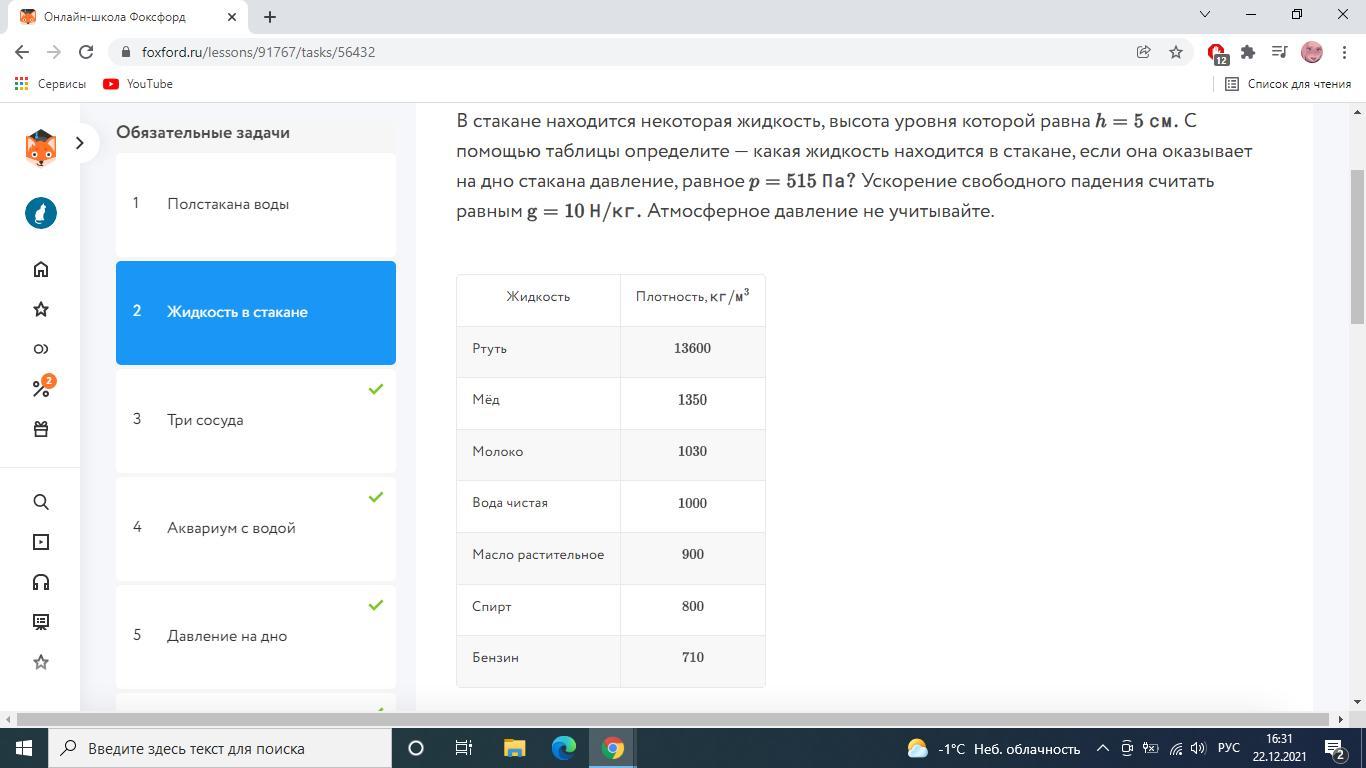The height and width of the screenshot is (768, 1366).
Task: Open the headphones support icon
Action: click(x=41, y=582)
